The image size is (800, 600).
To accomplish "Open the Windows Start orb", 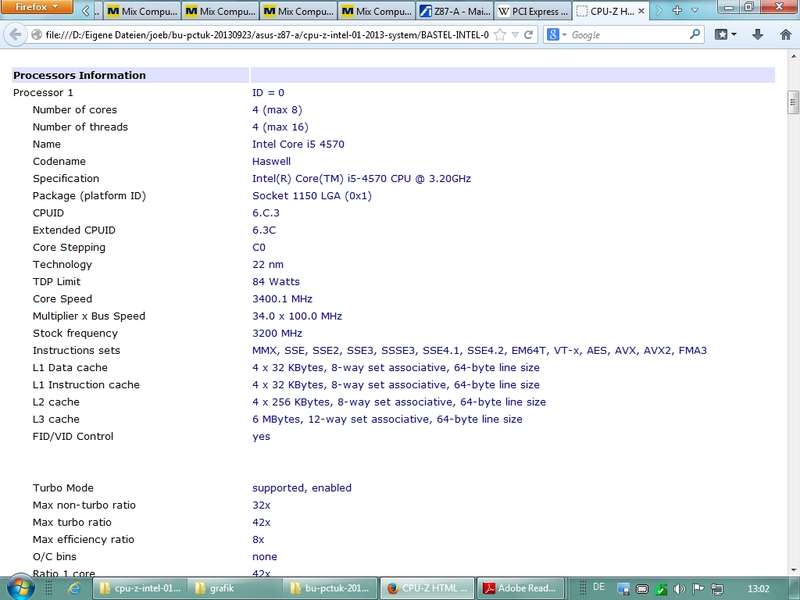I will click(x=19, y=588).
